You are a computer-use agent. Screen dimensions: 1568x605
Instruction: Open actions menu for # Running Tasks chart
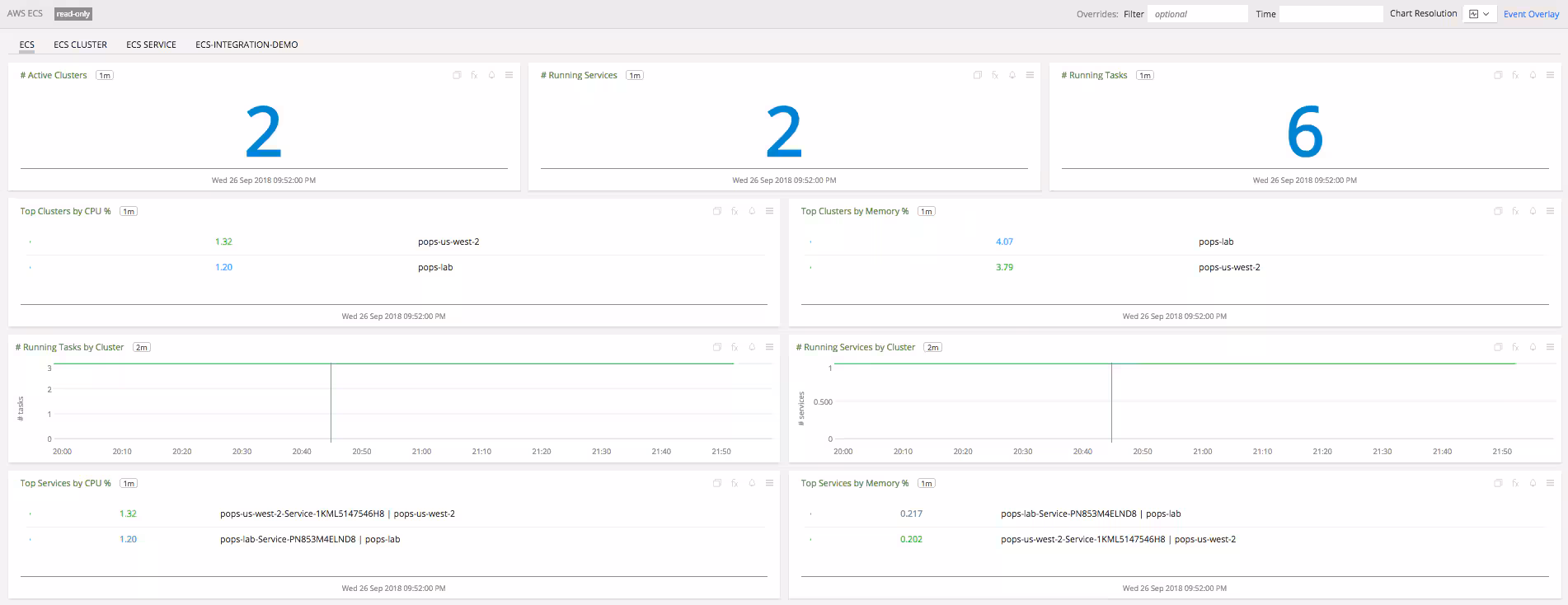click(1550, 75)
